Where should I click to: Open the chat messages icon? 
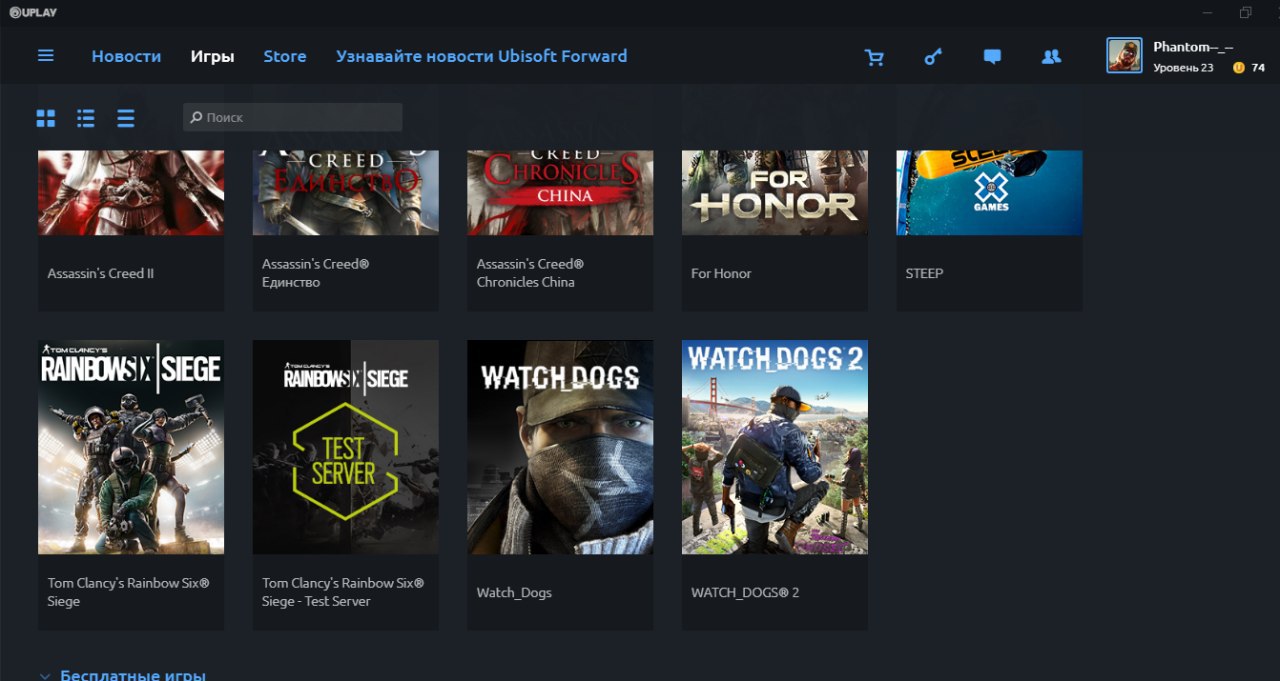[x=992, y=57]
